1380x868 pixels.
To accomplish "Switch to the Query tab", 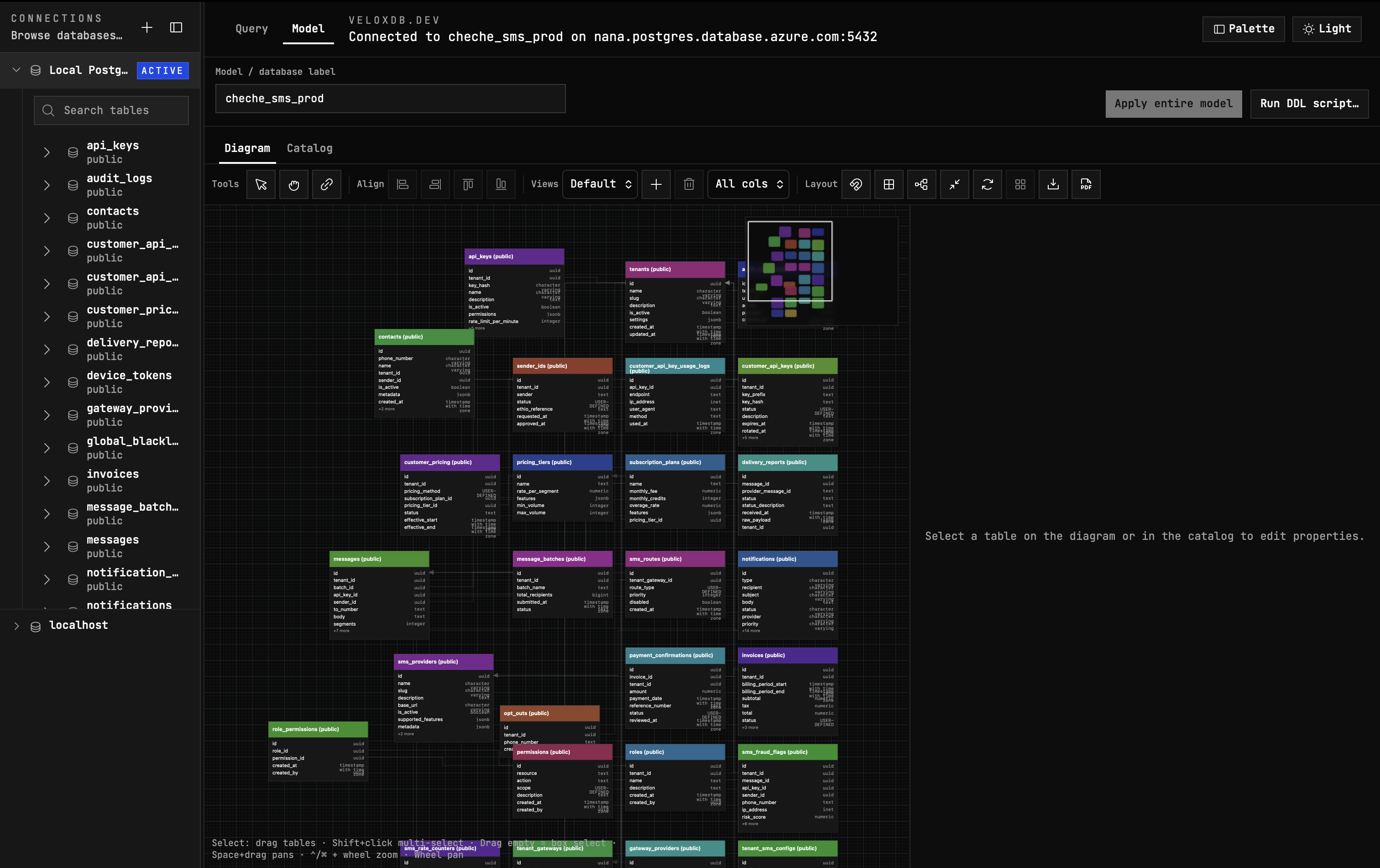I will [x=251, y=29].
